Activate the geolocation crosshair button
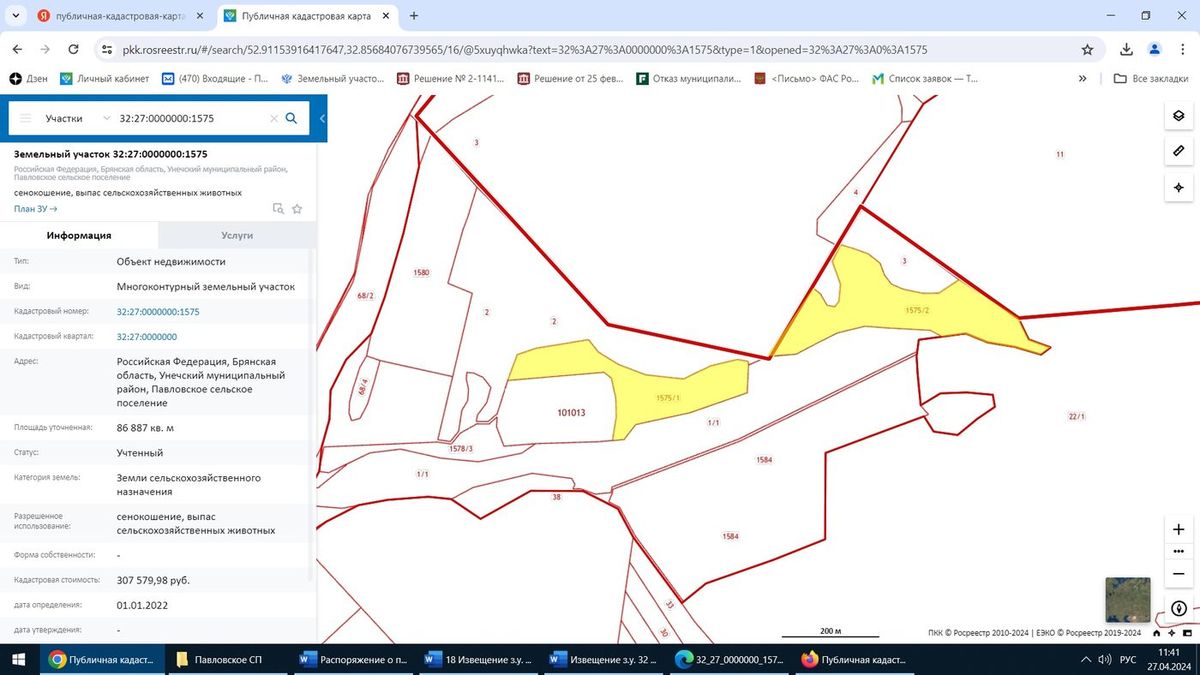The height and width of the screenshot is (675, 1200). coord(1179,187)
